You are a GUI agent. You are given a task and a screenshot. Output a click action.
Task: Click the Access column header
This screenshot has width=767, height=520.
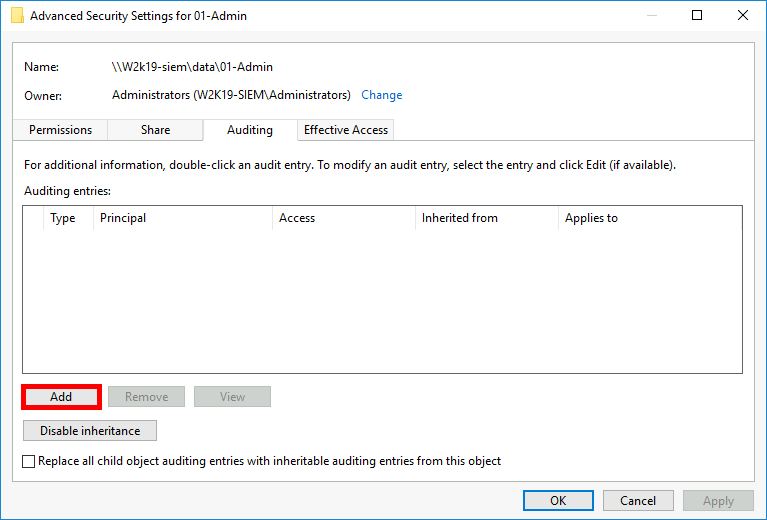344,218
